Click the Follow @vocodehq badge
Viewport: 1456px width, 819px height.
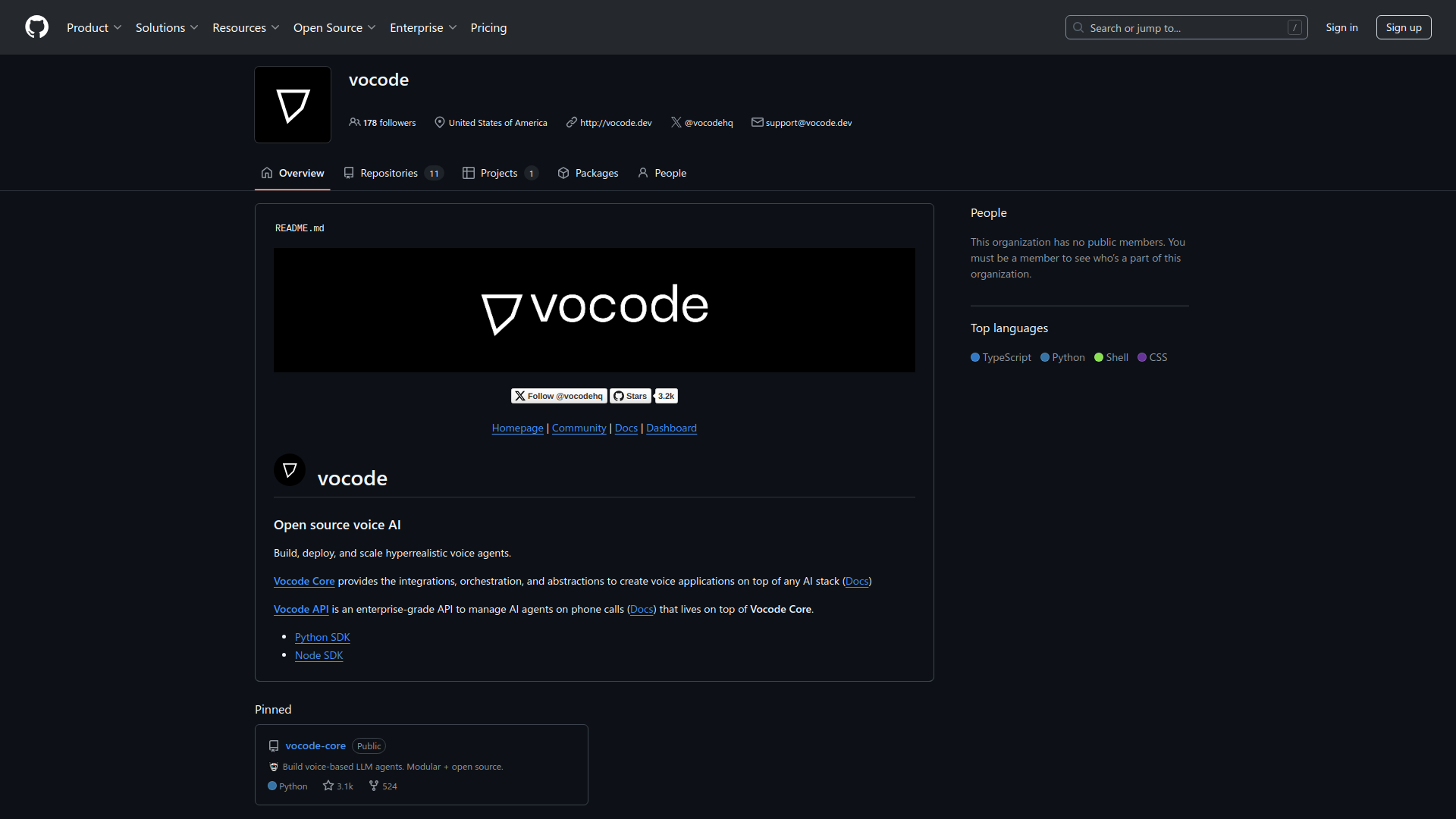(x=559, y=396)
